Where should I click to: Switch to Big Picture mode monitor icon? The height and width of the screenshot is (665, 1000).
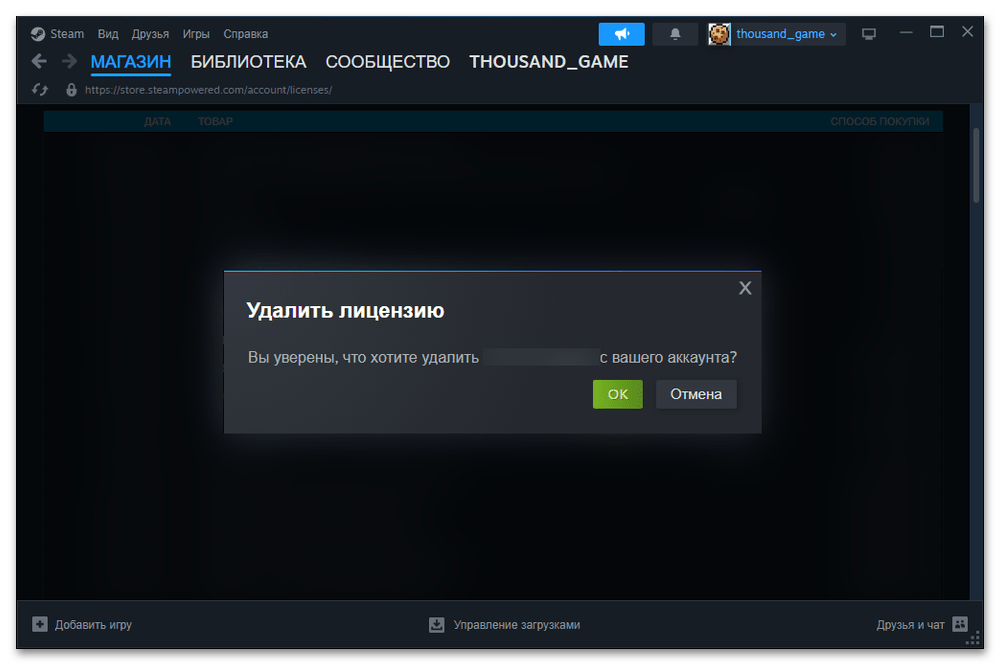[869, 34]
